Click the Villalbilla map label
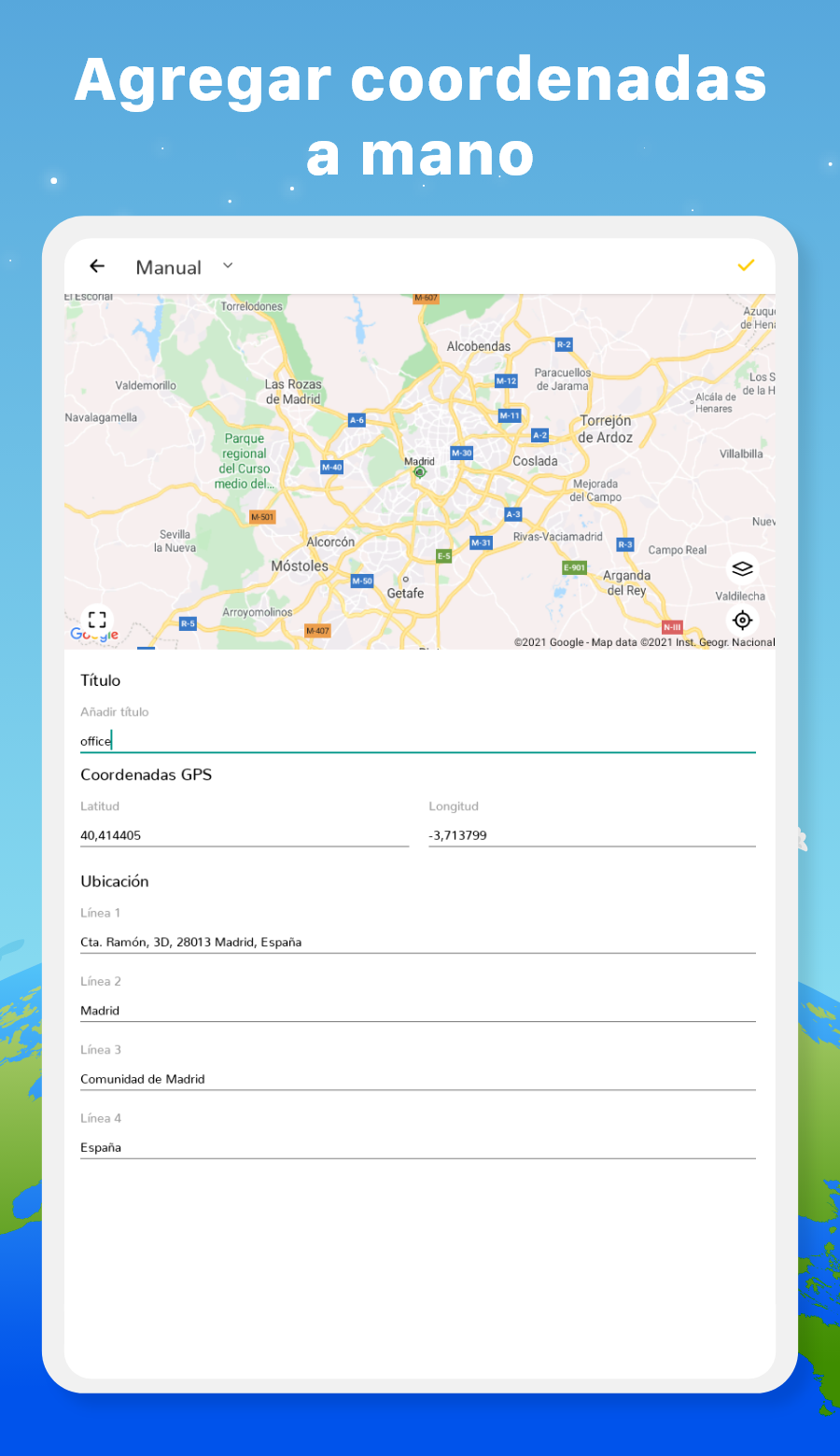 coord(741,454)
